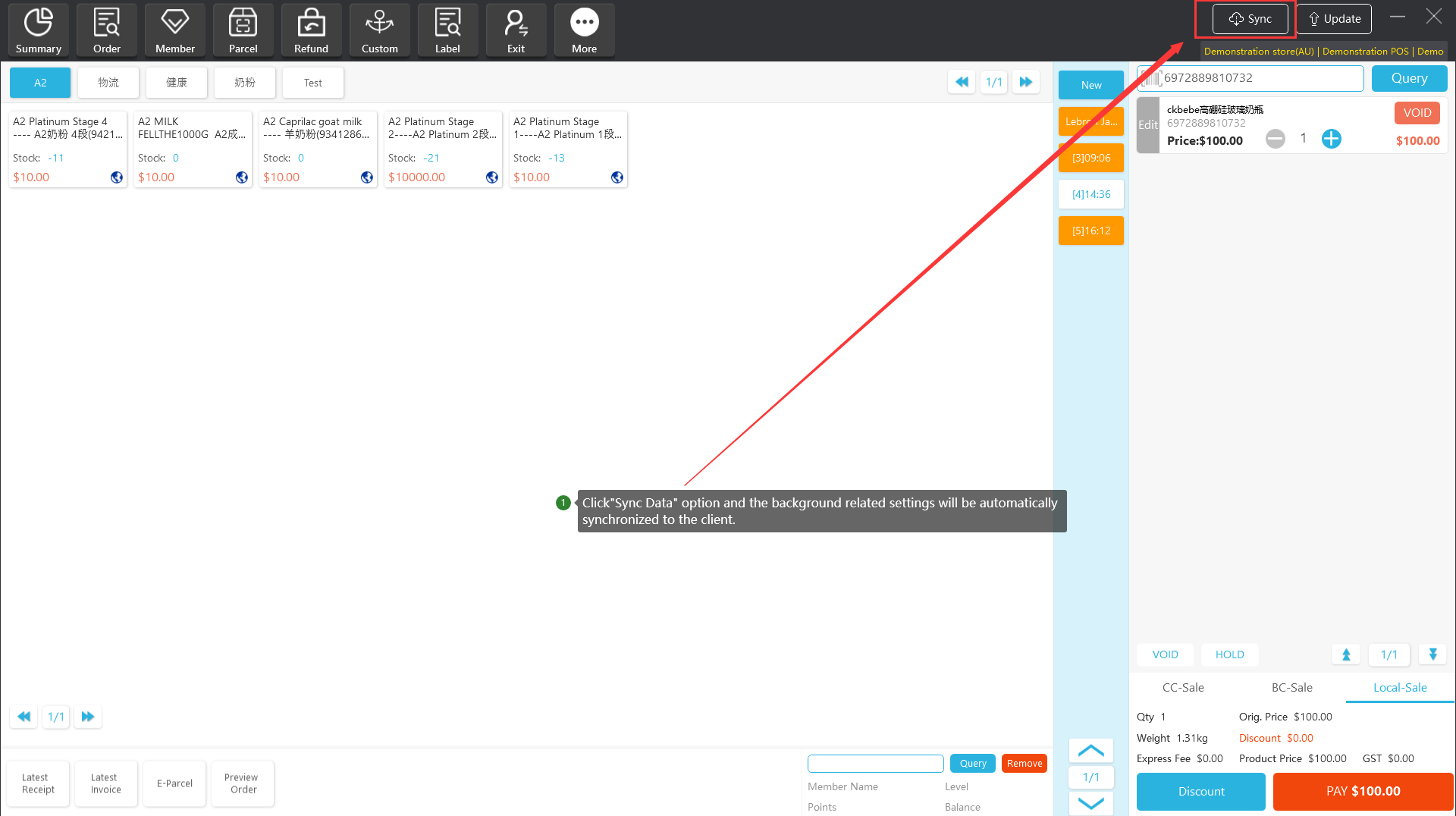Increase item quantity with plus icon
The height and width of the screenshot is (816, 1456).
tap(1331, 139)
